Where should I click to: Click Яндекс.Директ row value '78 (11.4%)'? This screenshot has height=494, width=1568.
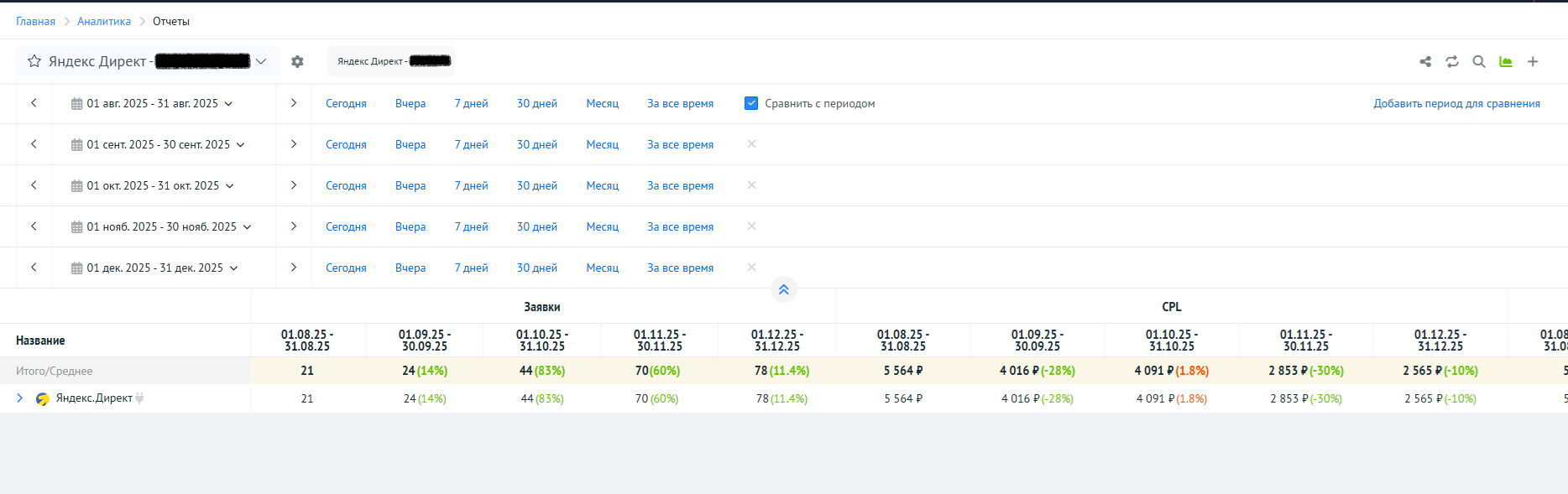[781, 398]
